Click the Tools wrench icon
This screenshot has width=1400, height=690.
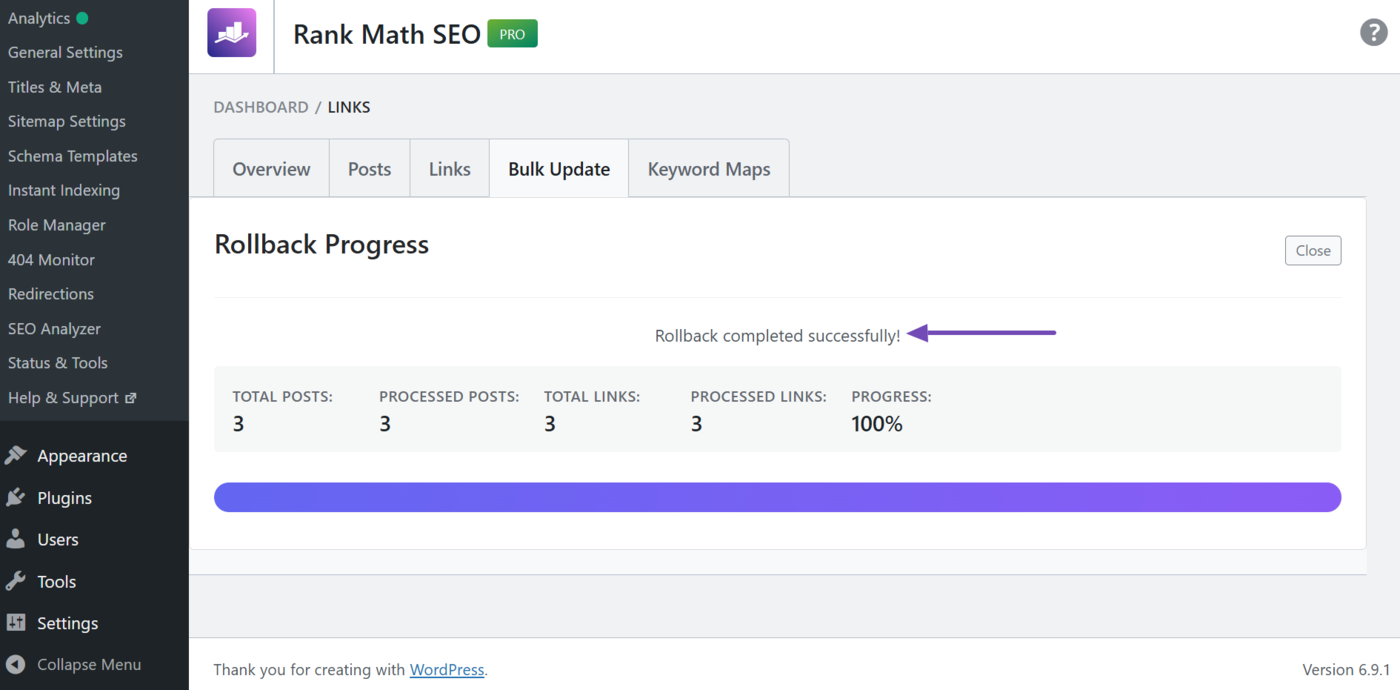(x=16, y=582)
